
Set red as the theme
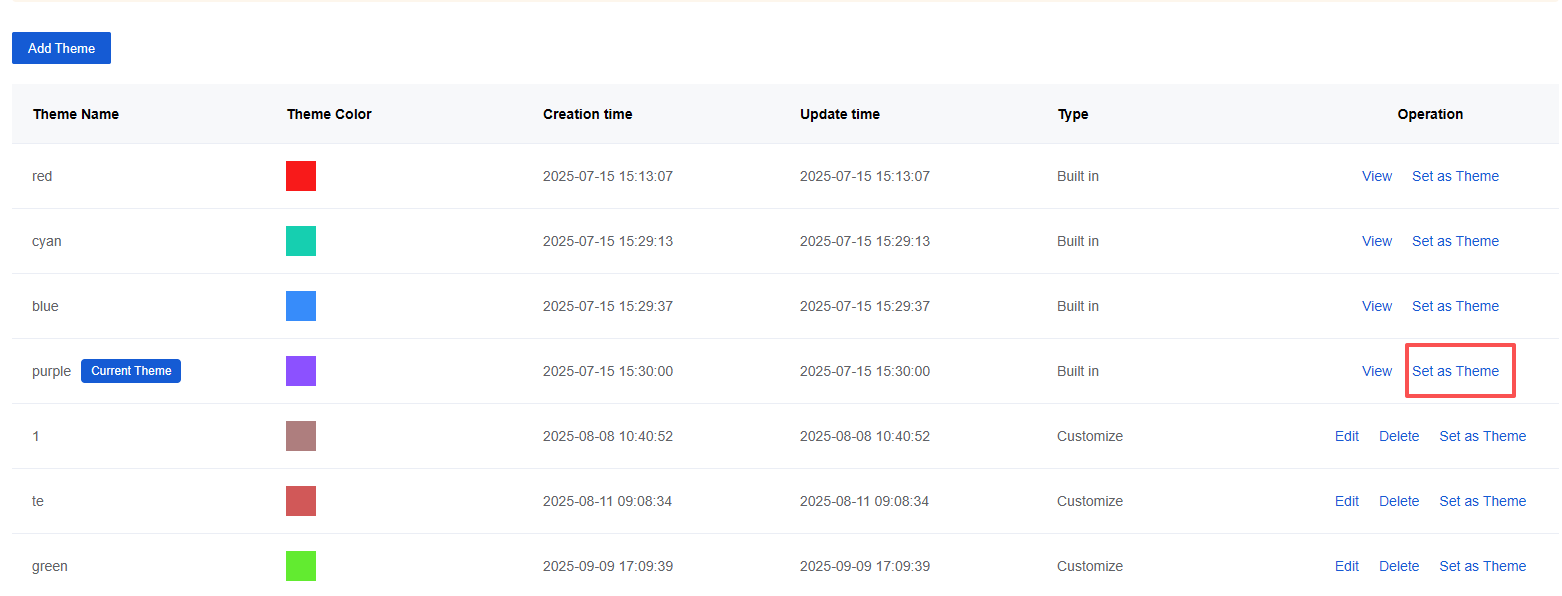point(1455,176)
